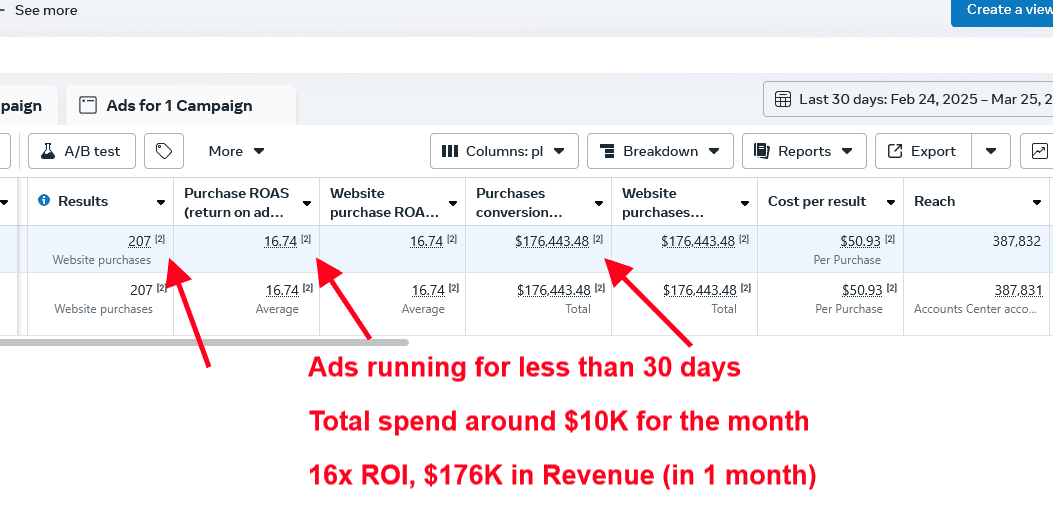
Task: Click the flask icon in A/B test
Action: click(x=48, y=151)
